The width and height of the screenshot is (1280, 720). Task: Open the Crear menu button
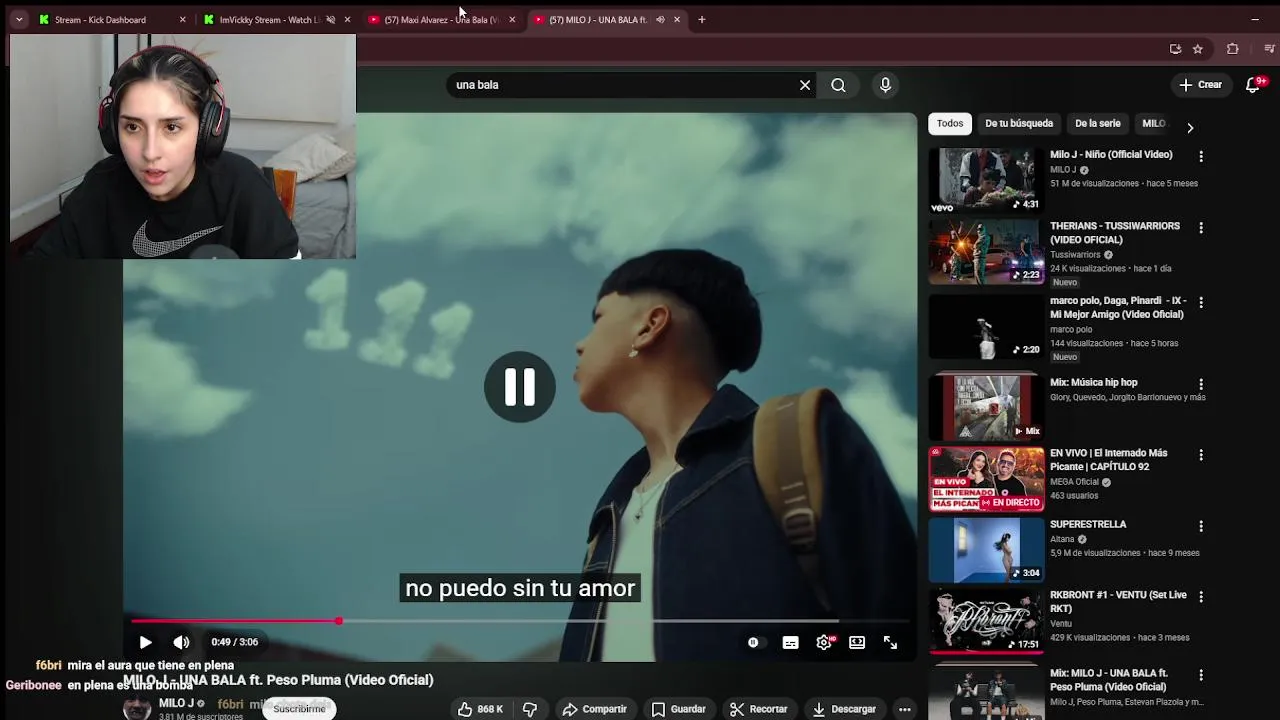pyautogui.click(x=1201, y=85)
